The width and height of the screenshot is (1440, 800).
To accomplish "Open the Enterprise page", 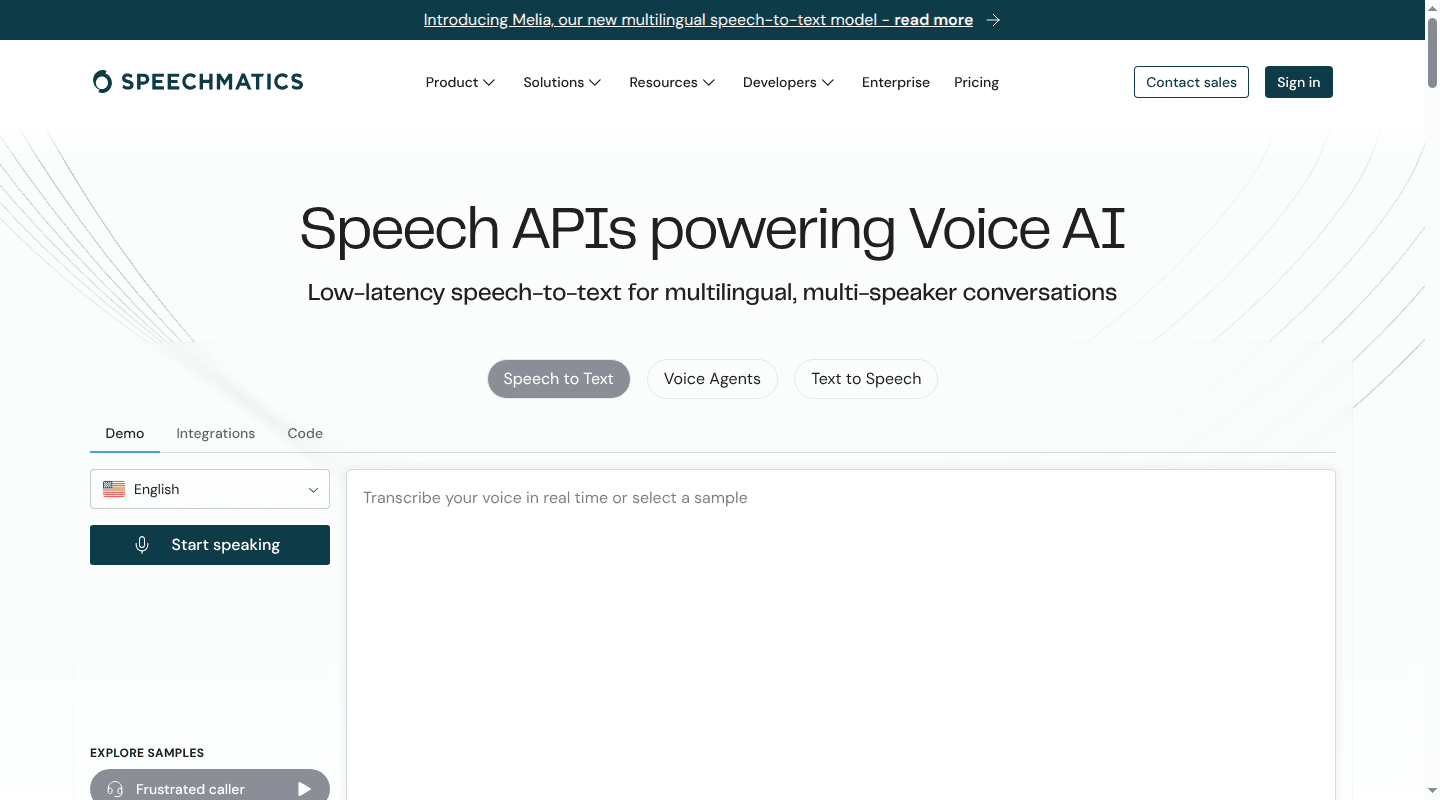I will click(x=896, y=82).
